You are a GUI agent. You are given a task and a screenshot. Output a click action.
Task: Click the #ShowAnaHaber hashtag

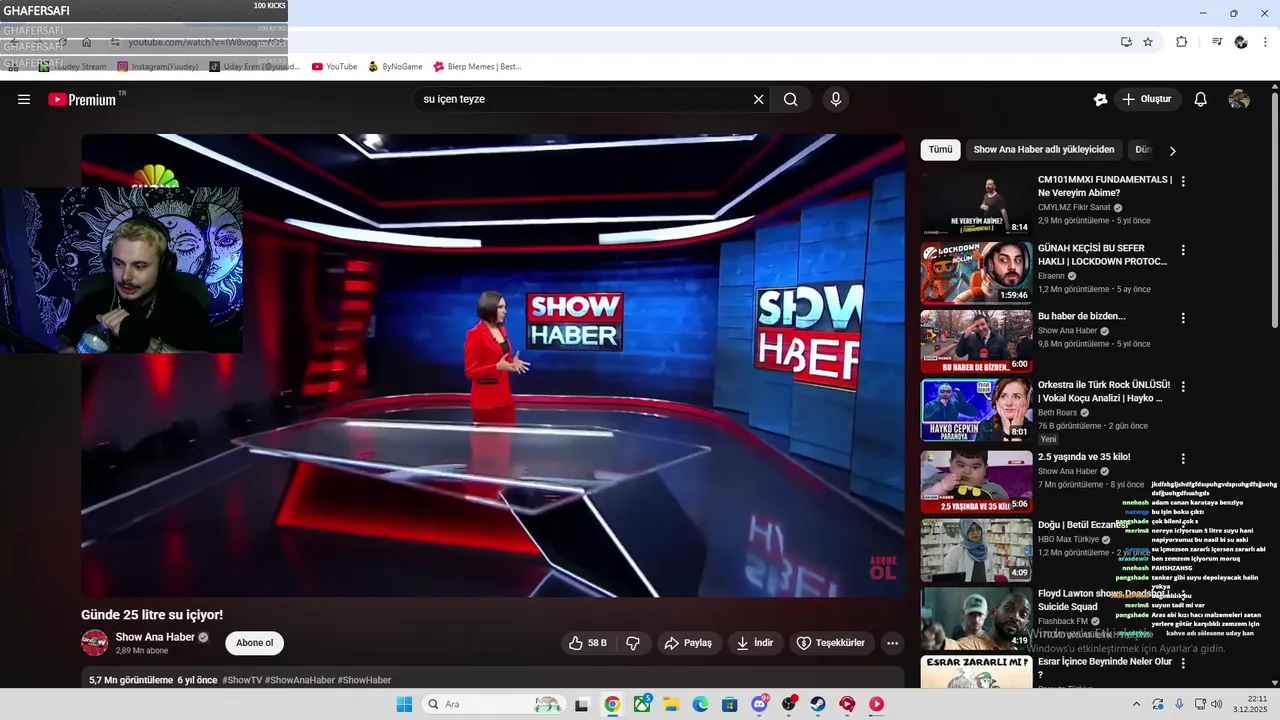(300, 680)
